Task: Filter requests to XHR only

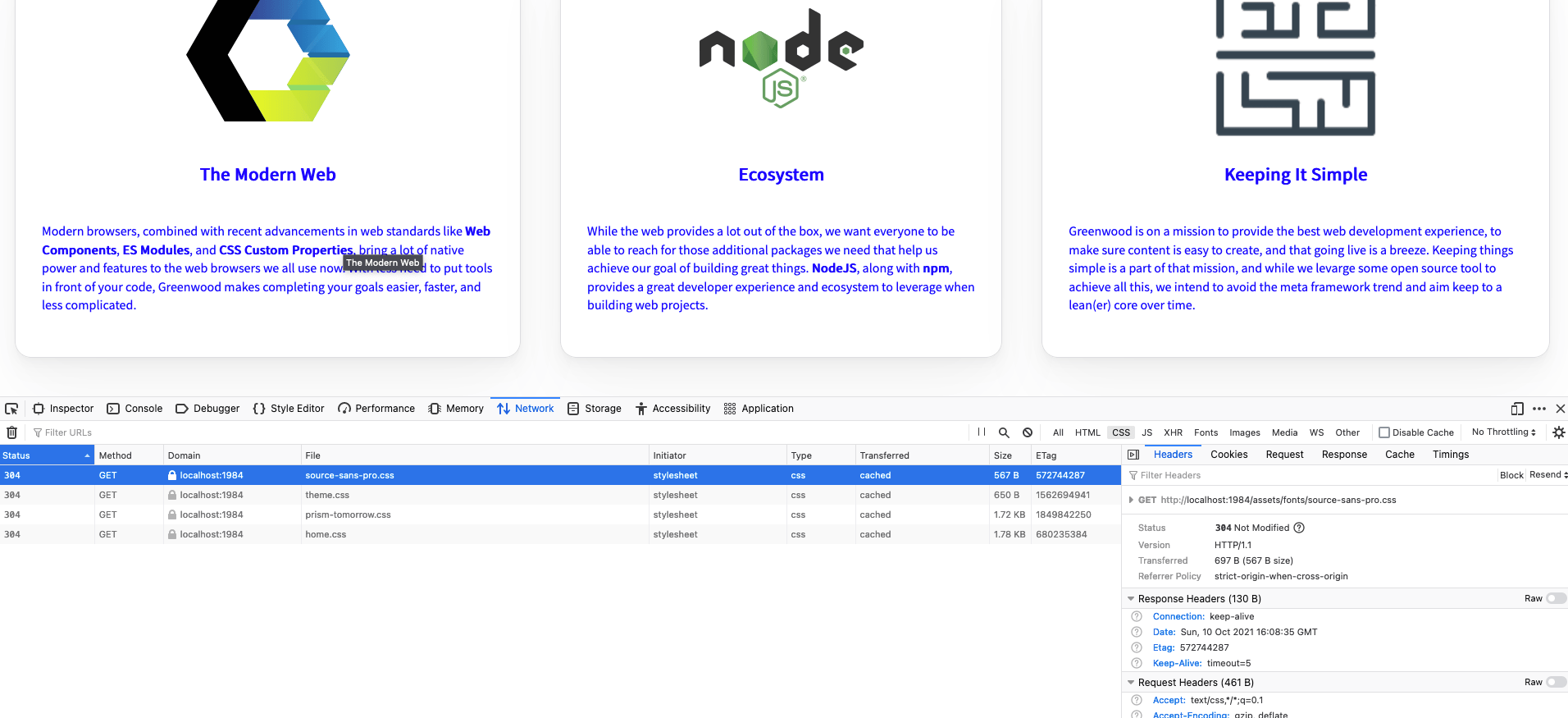Action: [x=1173, y=432]
